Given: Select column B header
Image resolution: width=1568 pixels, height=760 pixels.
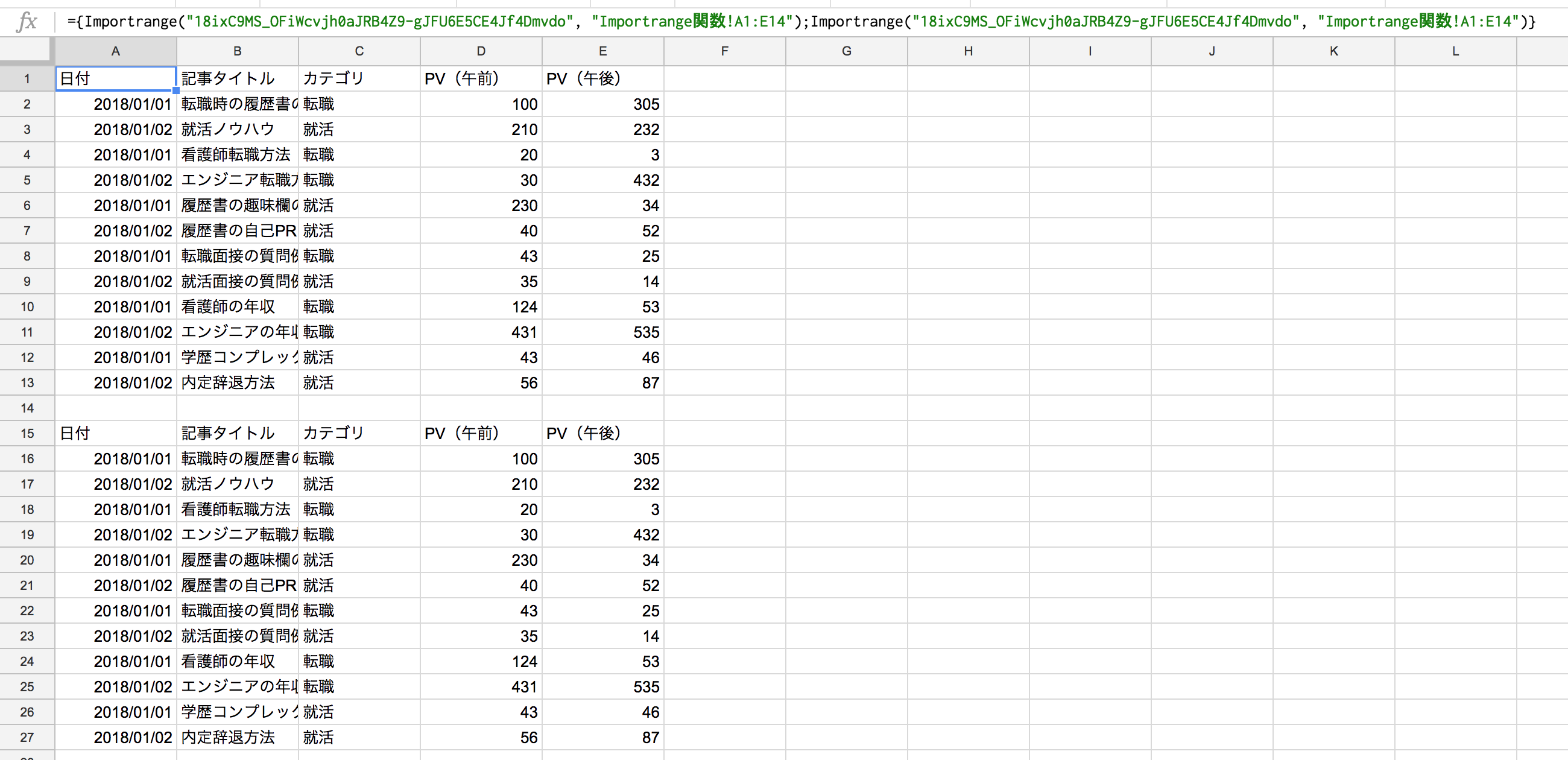Looking at the screenshot, I should (238, 51).
